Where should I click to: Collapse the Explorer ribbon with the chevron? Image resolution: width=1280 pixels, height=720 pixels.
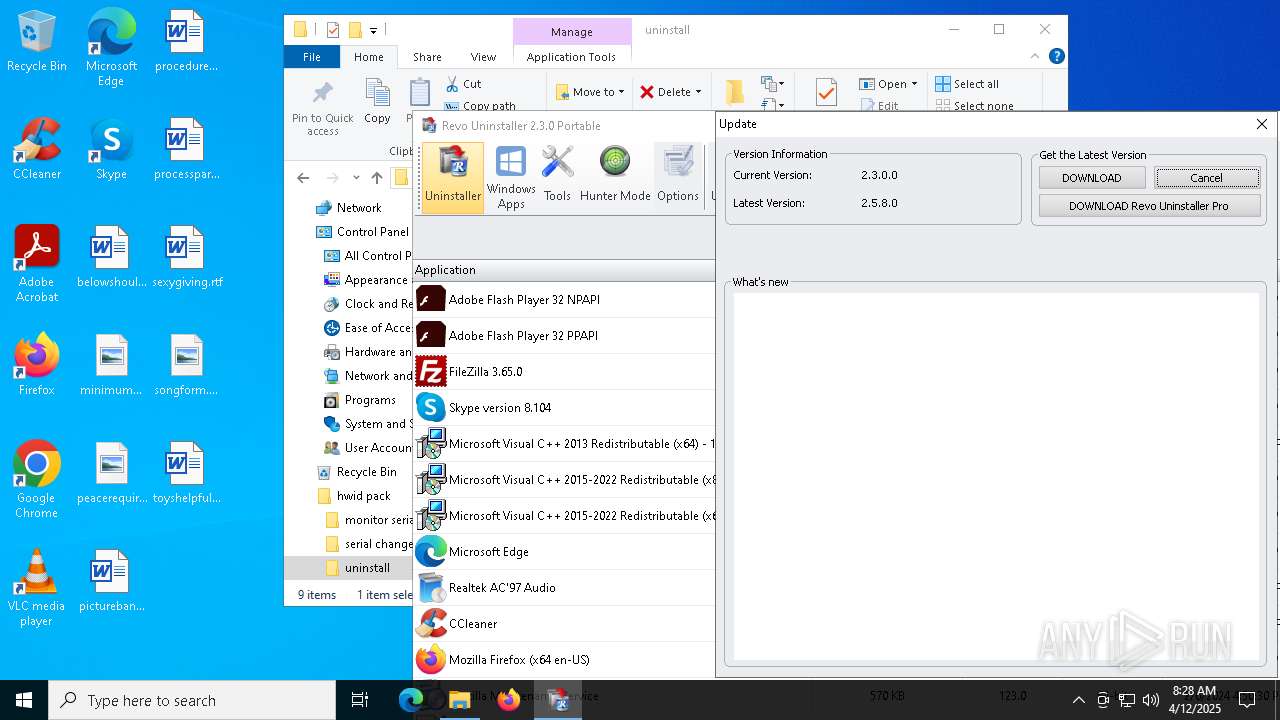click(x=1035, y=57)
